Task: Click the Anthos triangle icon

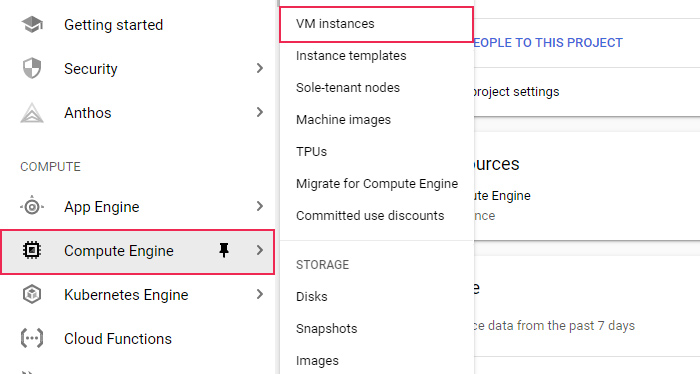Action: tap(32, 112)
